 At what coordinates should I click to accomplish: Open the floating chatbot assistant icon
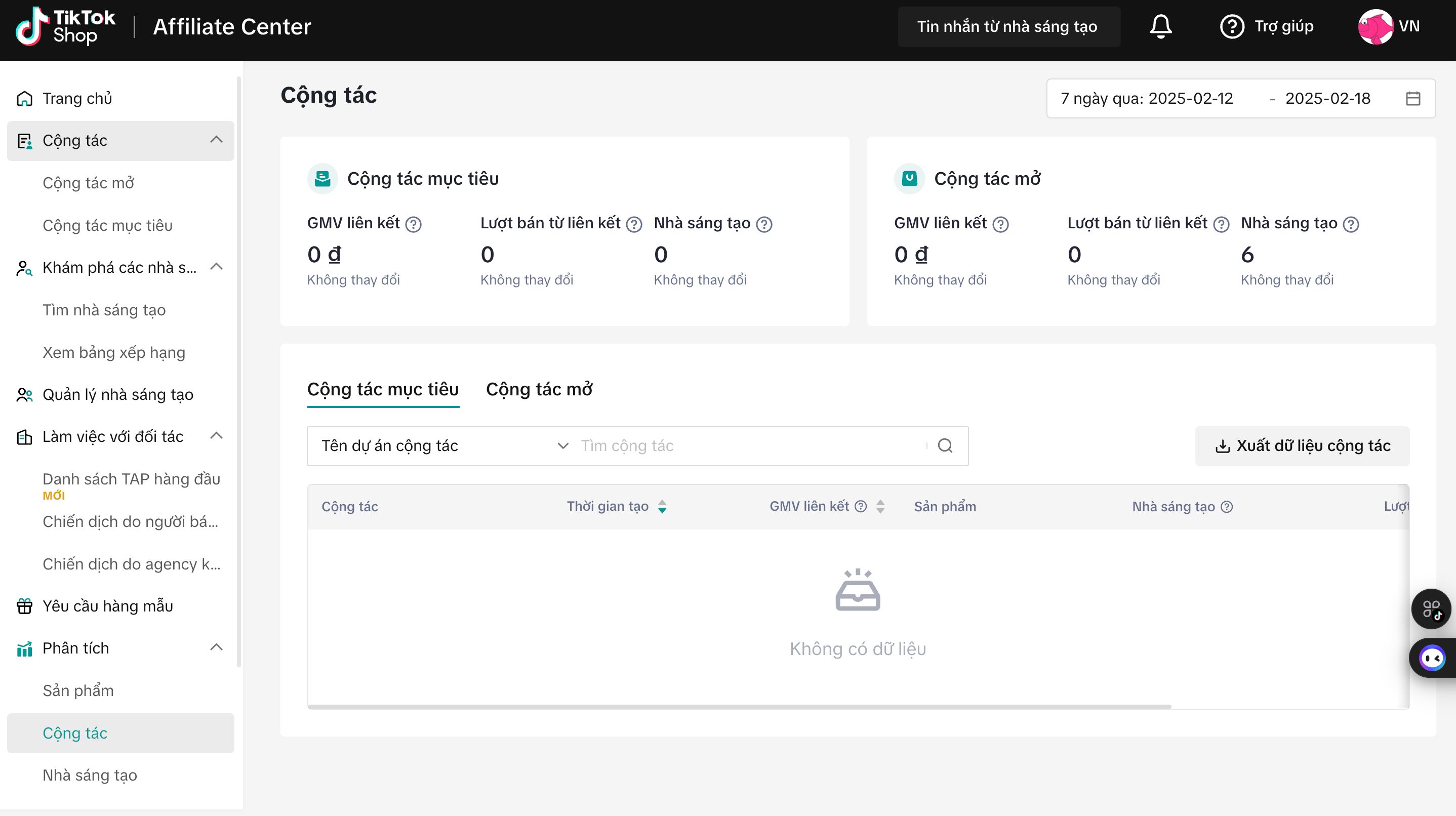[x=1432, y=658]
